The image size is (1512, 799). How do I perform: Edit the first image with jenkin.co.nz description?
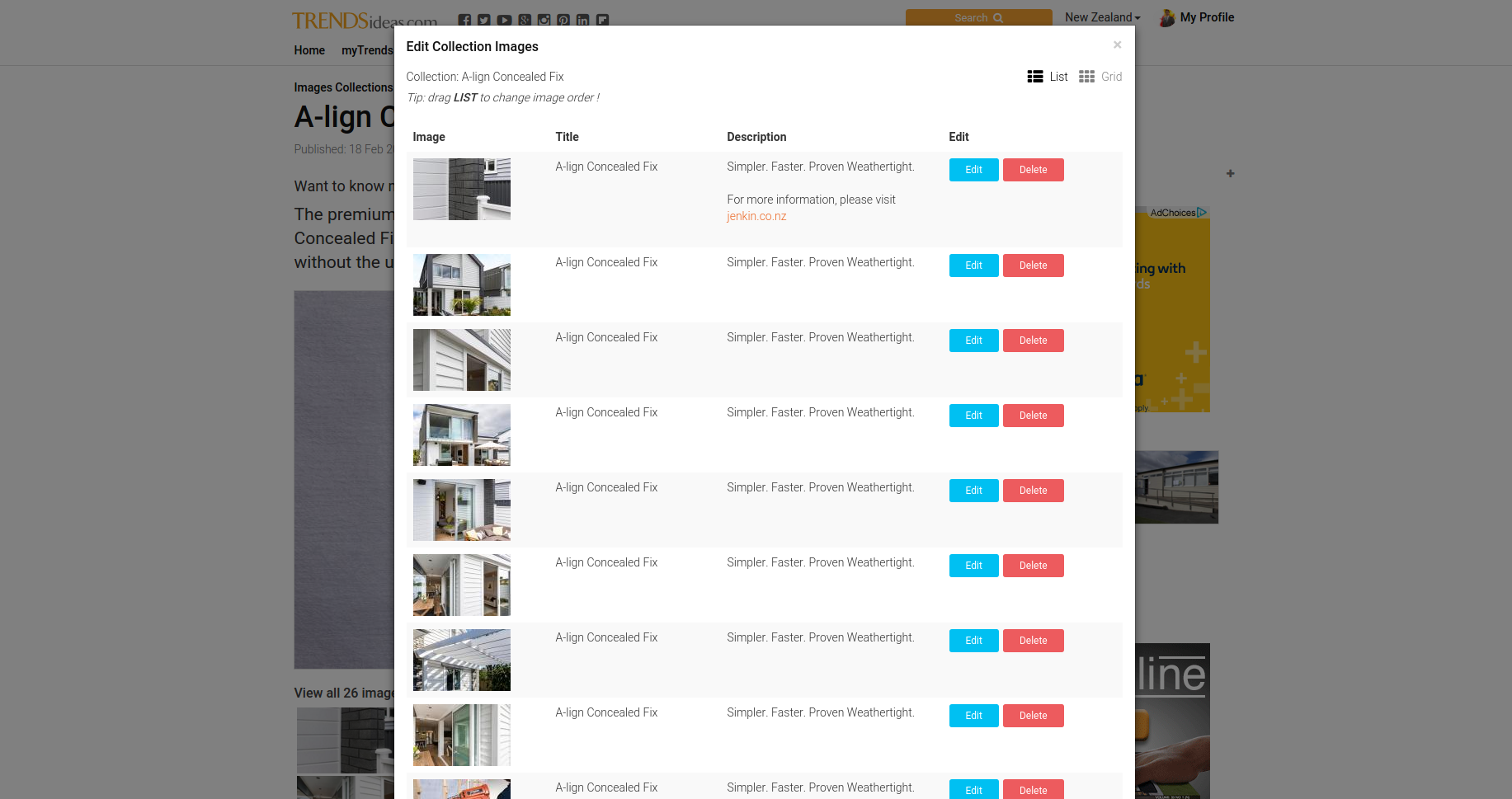[974, 170]
